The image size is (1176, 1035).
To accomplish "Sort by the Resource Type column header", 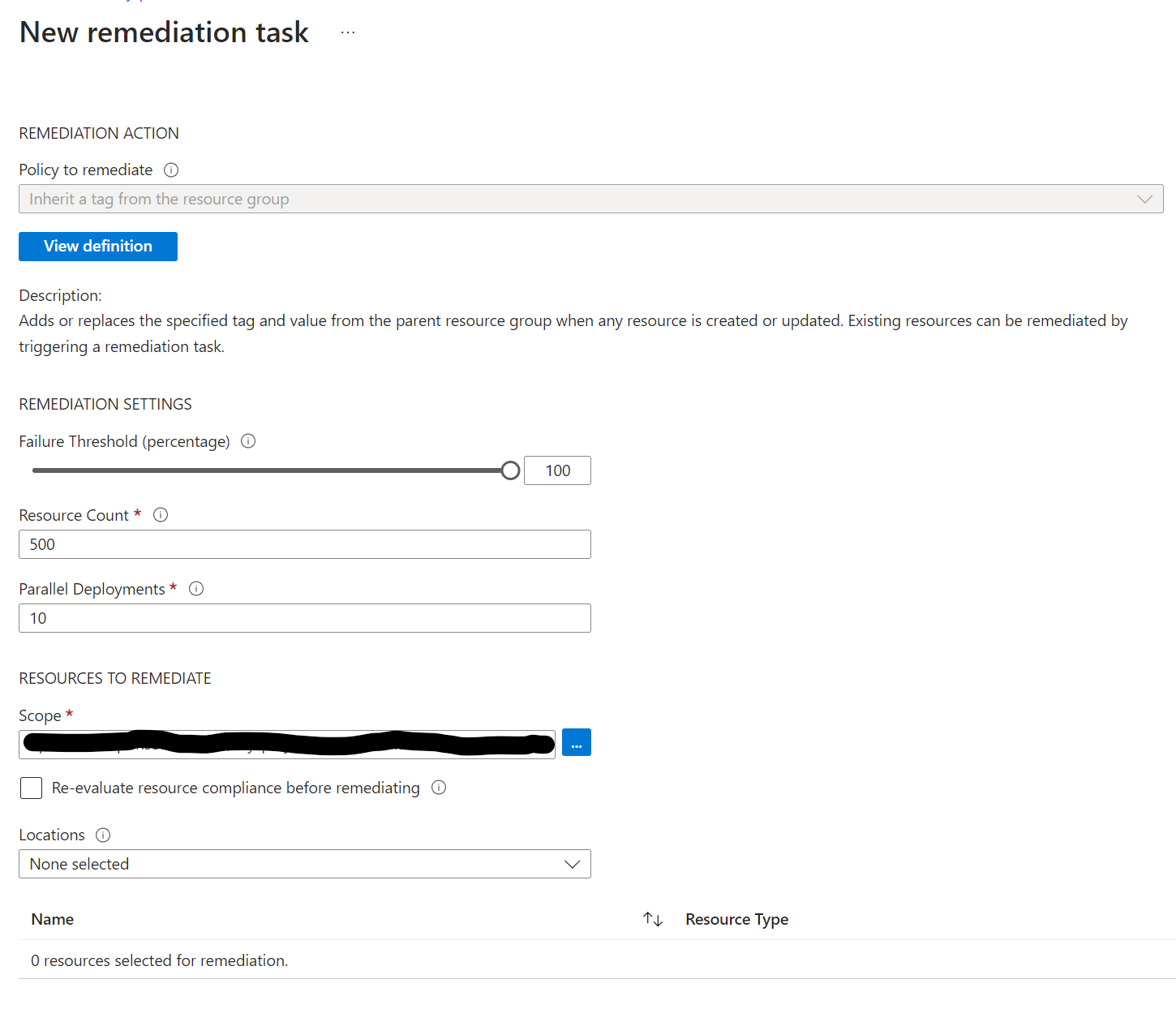I will point(736,919).
